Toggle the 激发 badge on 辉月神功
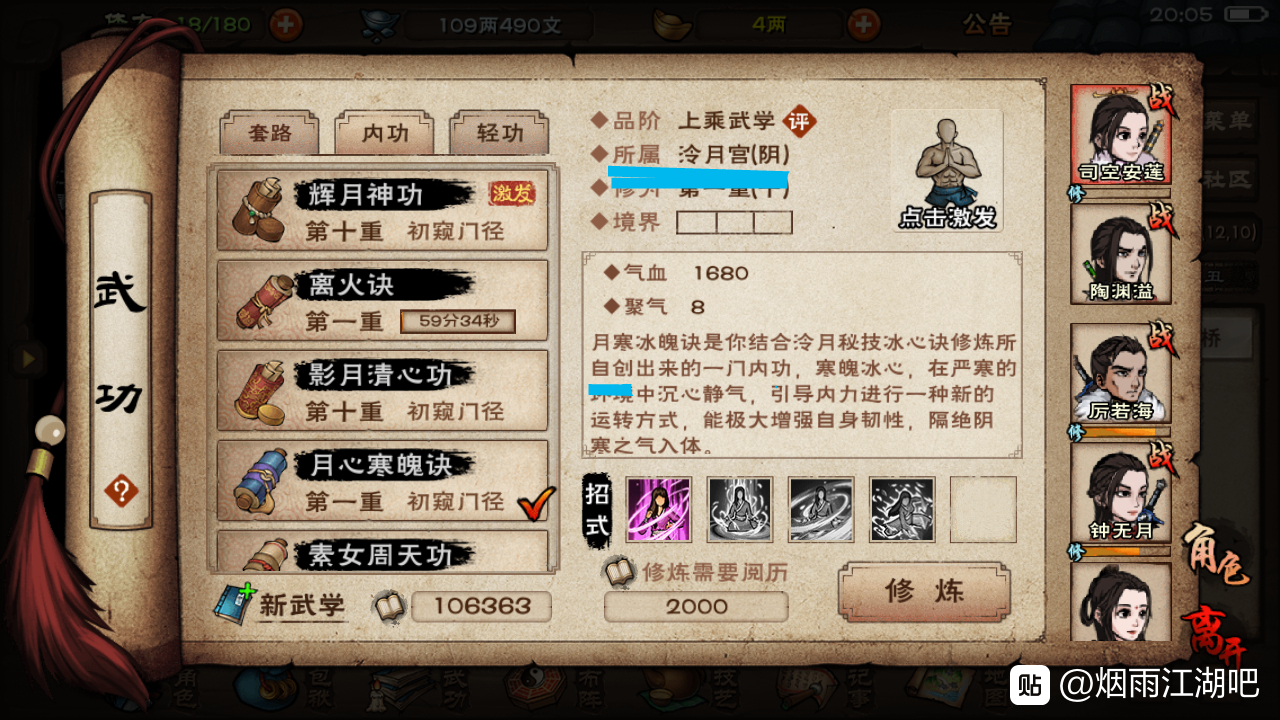Screen dimensions: 1280x720 pyautogui.click(x=512, y=194)
